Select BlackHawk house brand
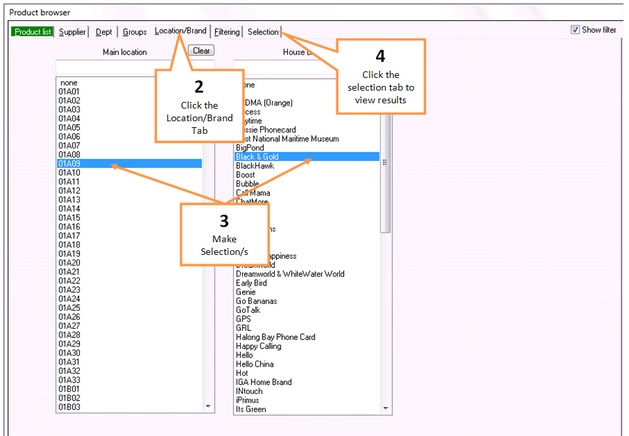Screen dimensions: 629x436 [307, 166]
